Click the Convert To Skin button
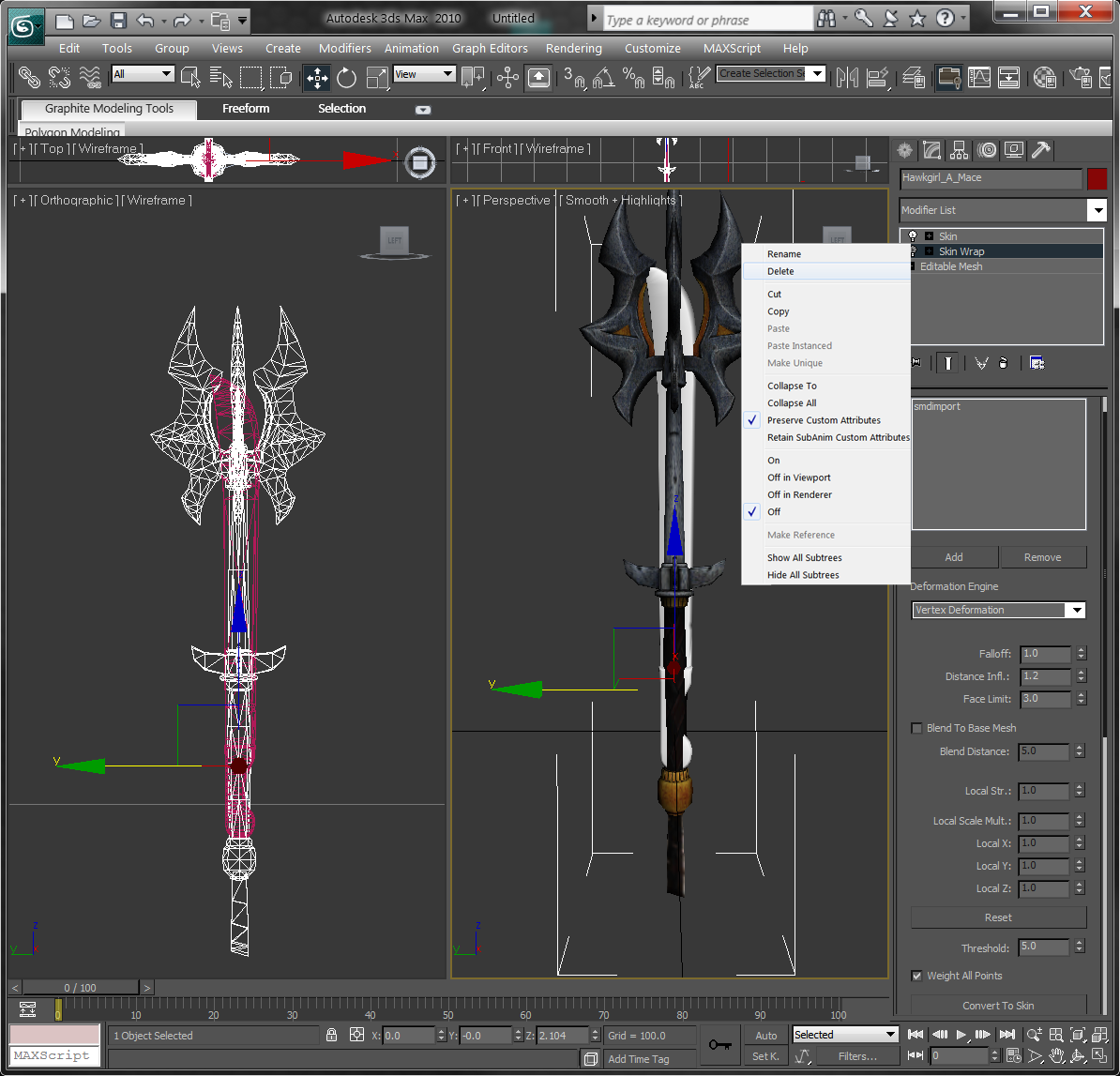The width and height of the screenshot is (1120, 1076). point(998,1006)
